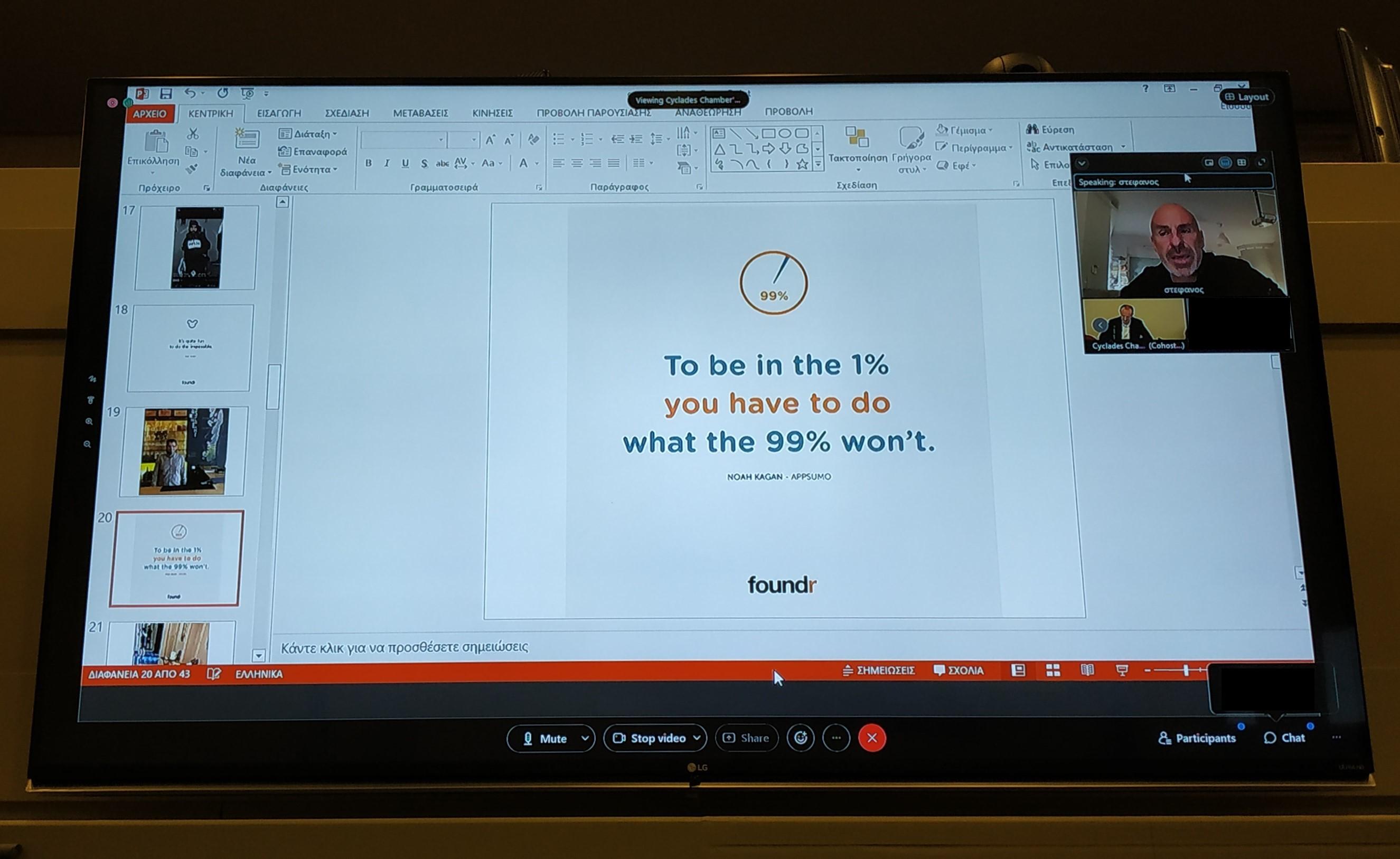Click the Γρήγορα στυλ quick styles icon
The width and height of the screenshot is (1400, 859).
(x=911, y=138)
